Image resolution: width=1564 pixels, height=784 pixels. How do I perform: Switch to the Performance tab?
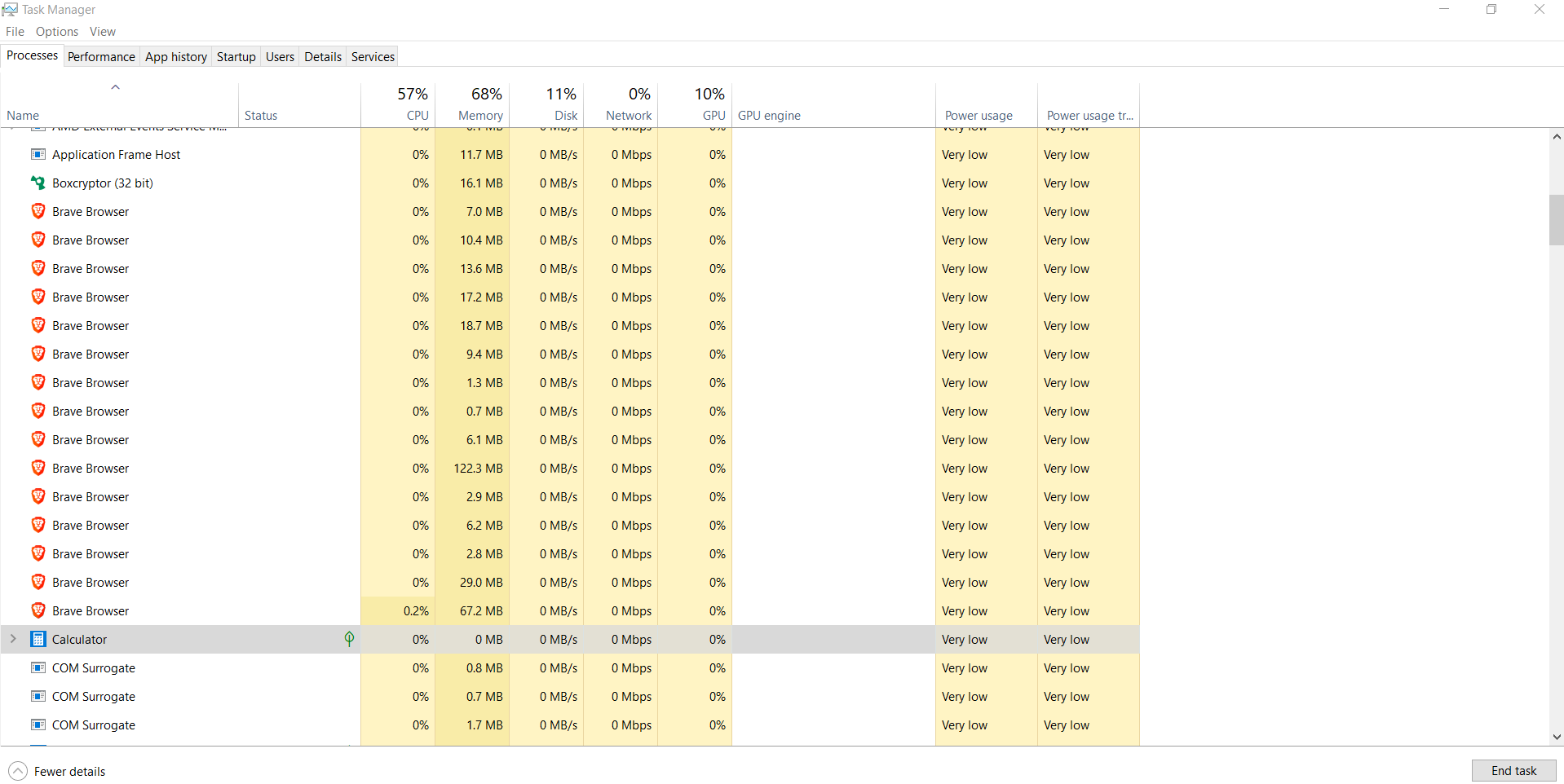(x=101, y=56)
